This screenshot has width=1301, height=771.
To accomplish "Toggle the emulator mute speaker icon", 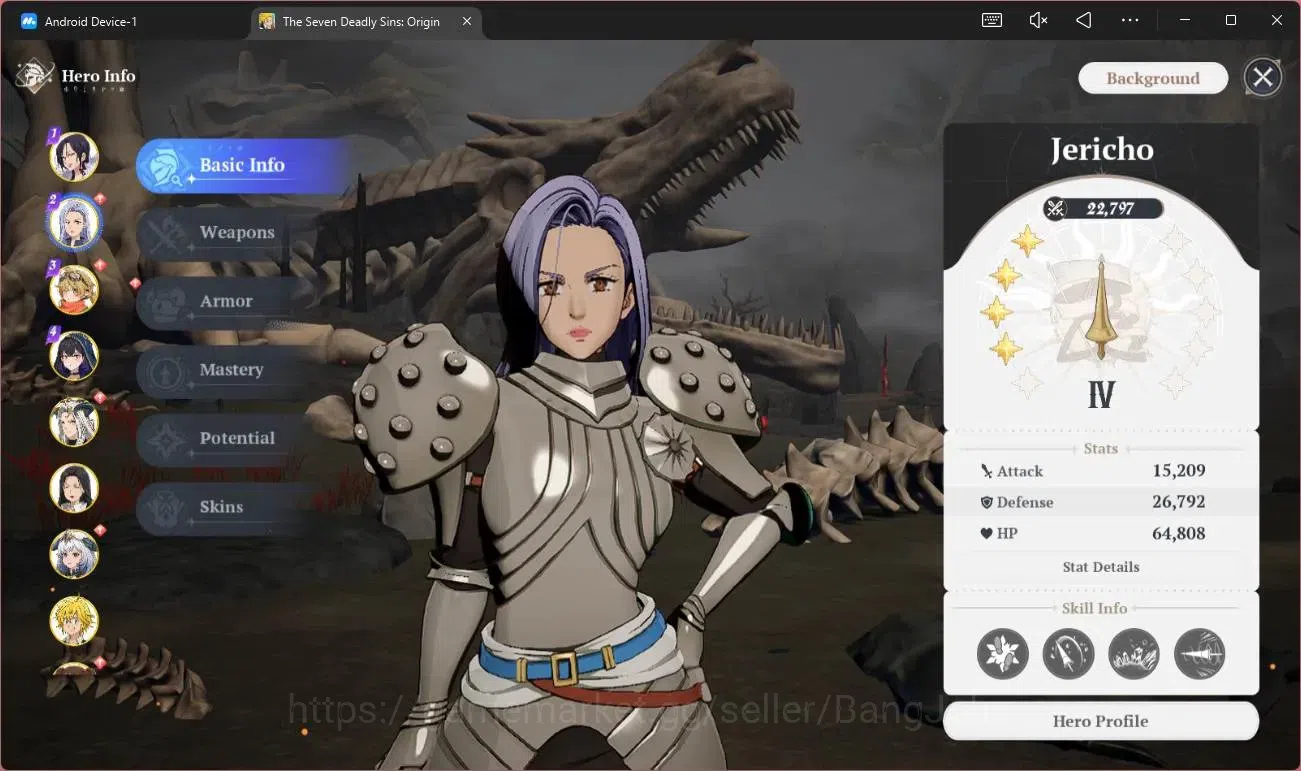I will pyautogui.click(x=1039, y=20).
